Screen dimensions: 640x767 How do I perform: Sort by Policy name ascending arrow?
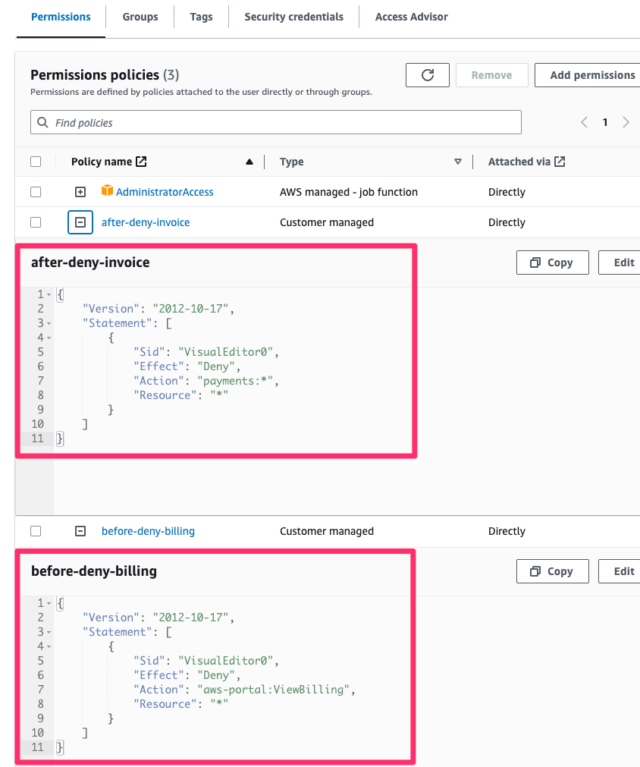249,162
